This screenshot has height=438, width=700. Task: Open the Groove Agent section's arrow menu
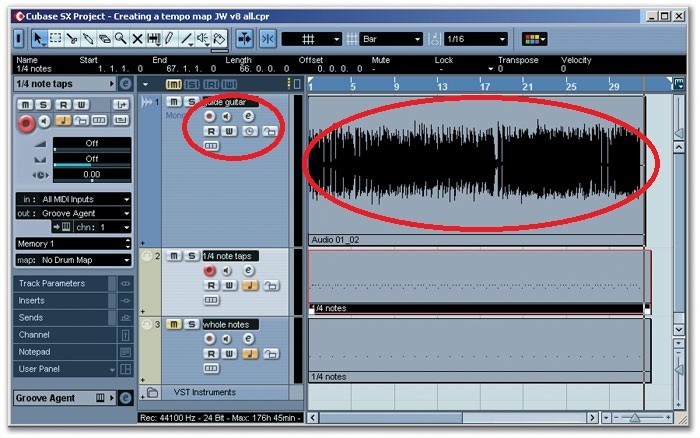pos(112,398)
